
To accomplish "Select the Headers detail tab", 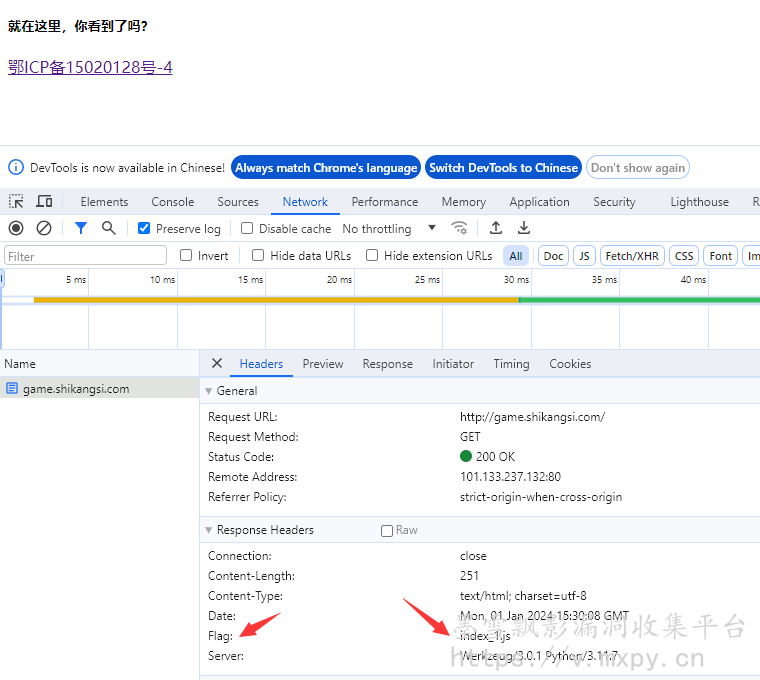I will (261, 364).
